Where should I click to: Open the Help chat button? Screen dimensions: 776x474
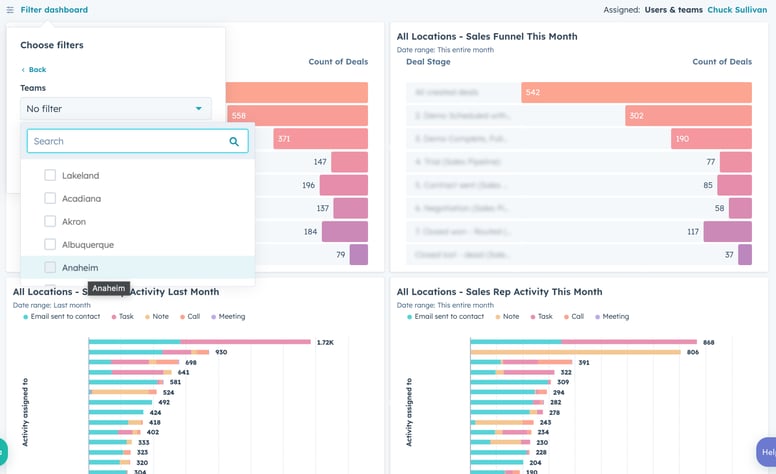766,452
